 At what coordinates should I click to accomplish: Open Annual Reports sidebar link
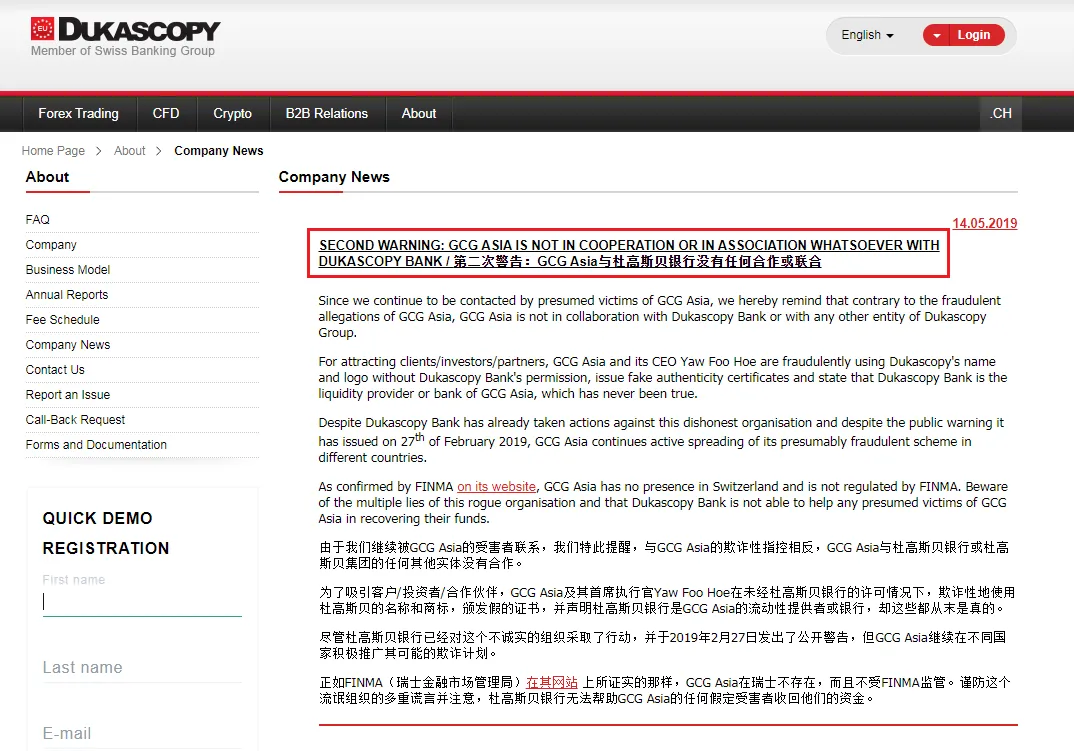click(x=66, y=295)
